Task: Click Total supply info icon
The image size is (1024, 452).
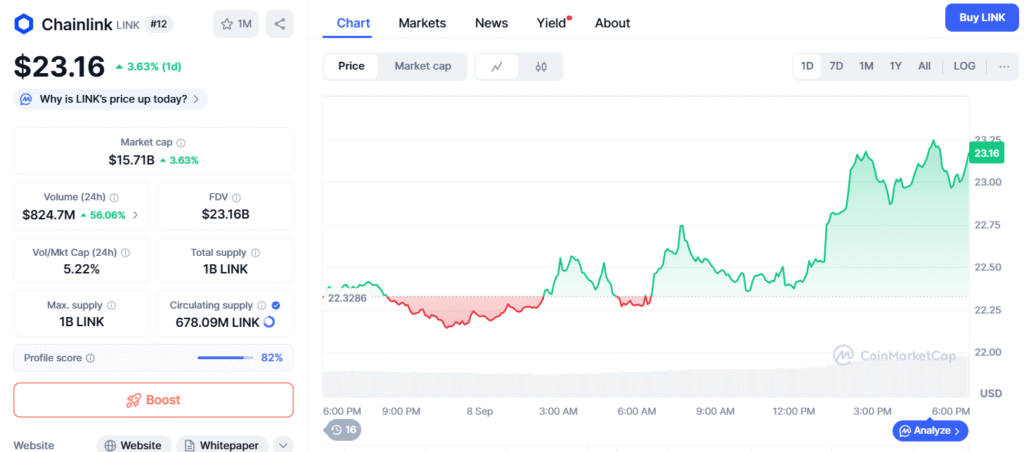Action: 255,252
